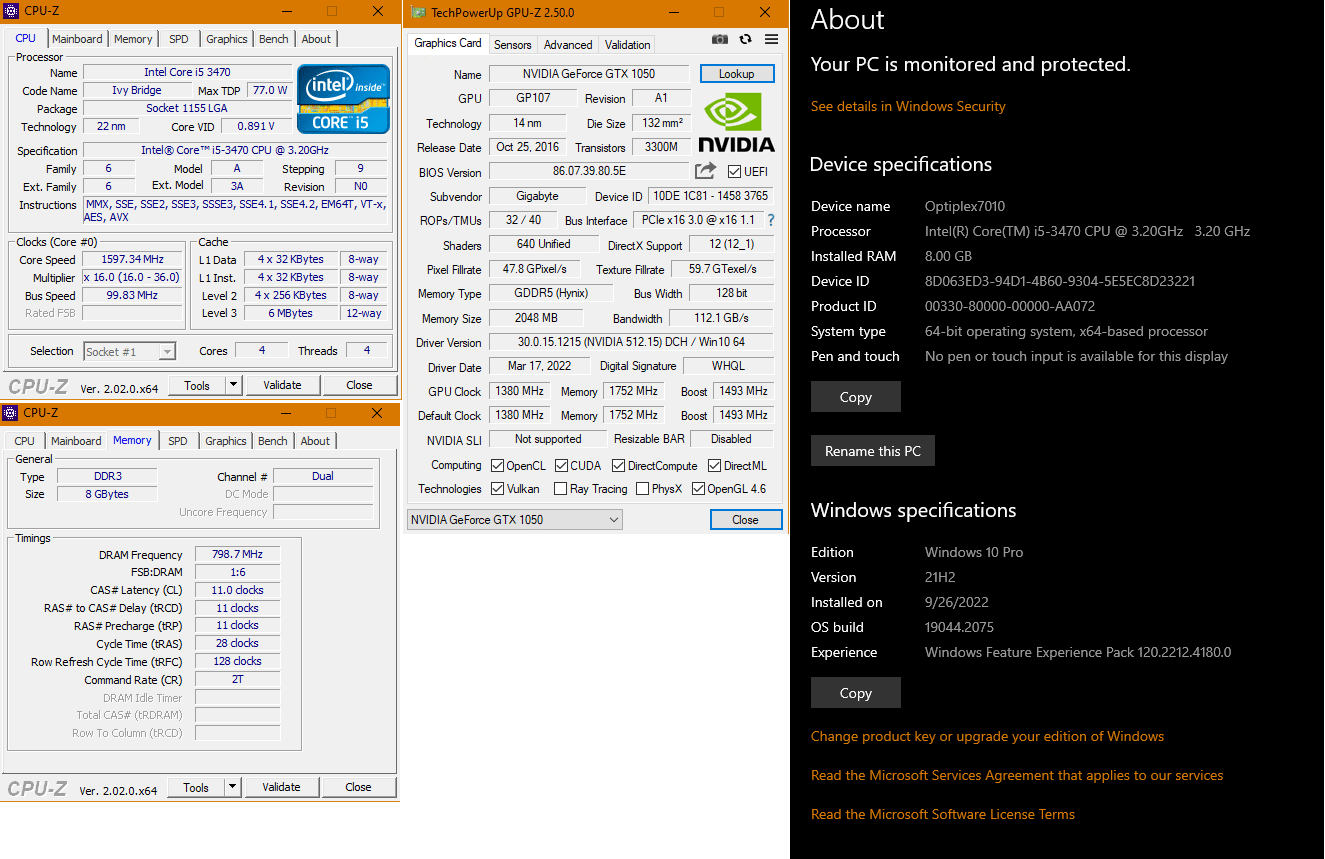This screenshot has height=859, width=1325.
Task: Click the Lookup button in GPU-Z
Action: tap(736, 74)
